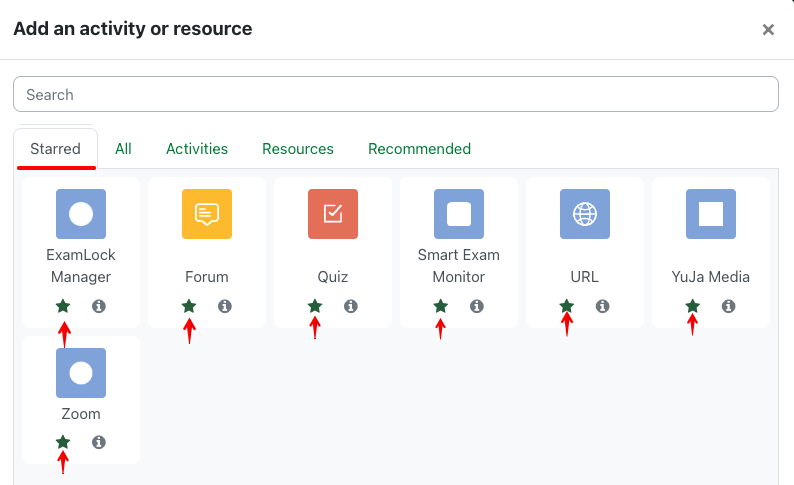
Task: Add a URL resource via globe icon
Action: pyautogui.click(x=585, y=214)
